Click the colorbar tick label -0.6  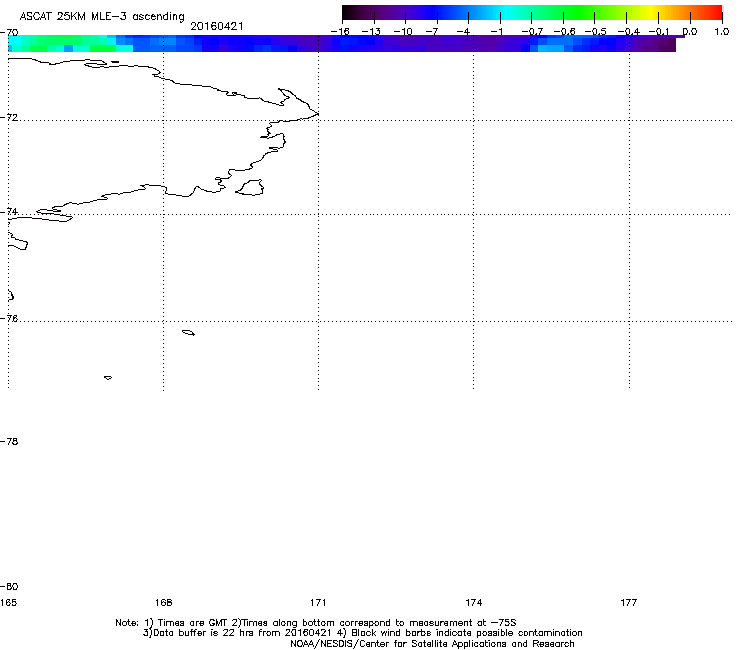[563, 32]
